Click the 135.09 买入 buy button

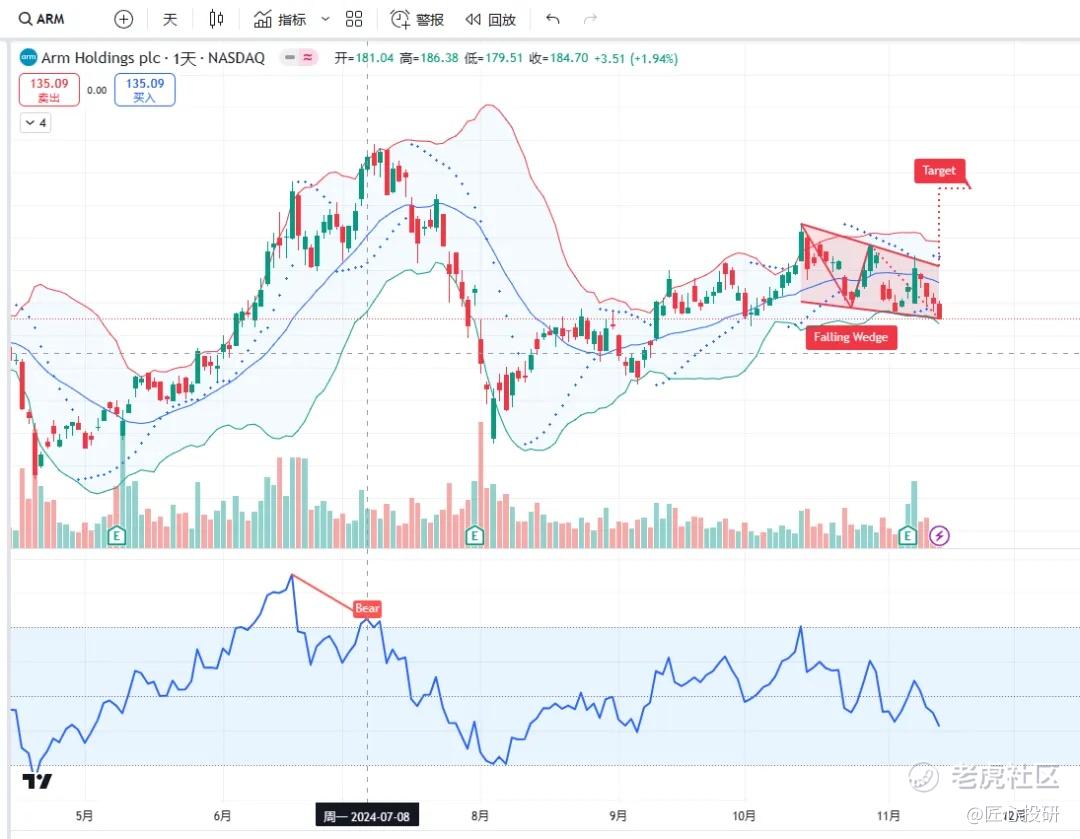145,90
